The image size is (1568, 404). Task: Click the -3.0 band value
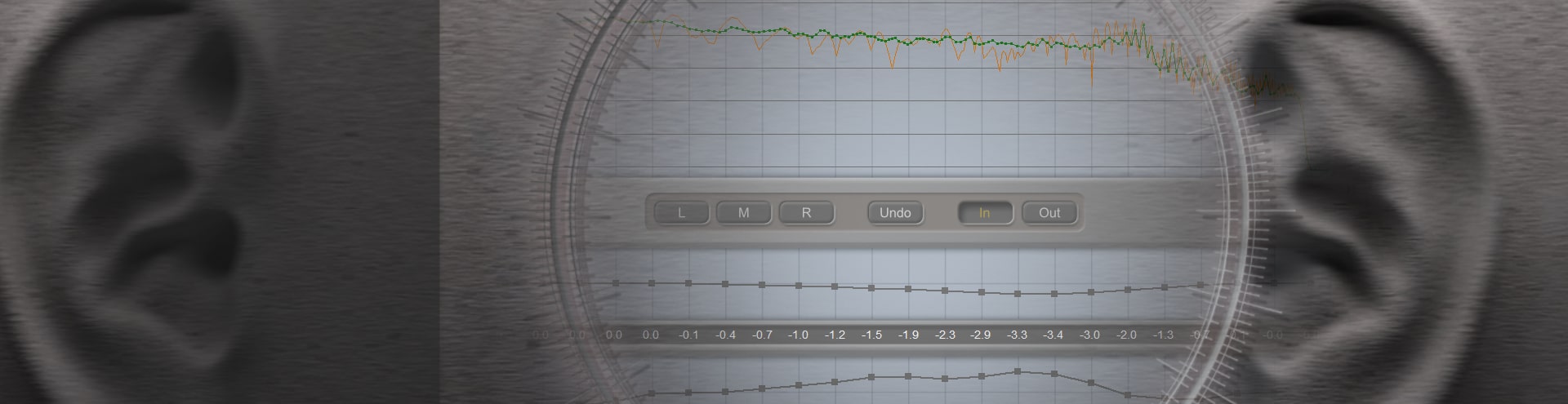click(x=1090, y=335)
